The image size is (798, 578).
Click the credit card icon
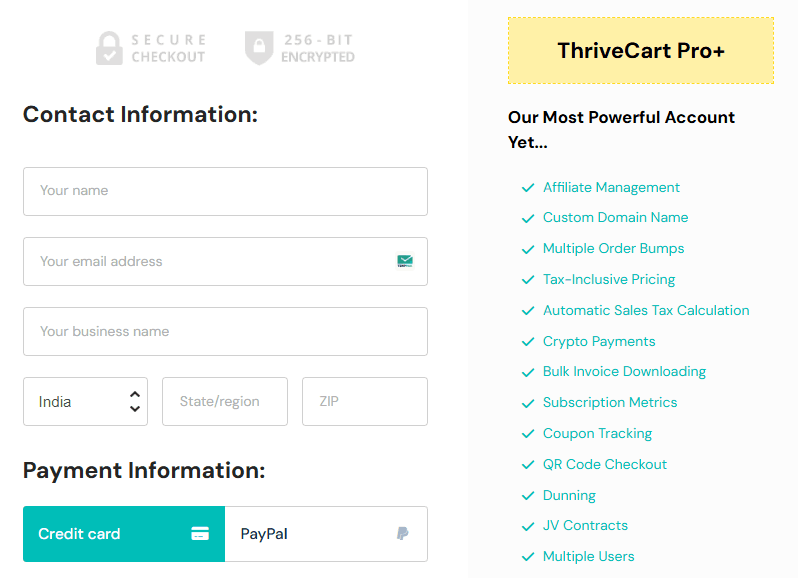click(200, 534)
